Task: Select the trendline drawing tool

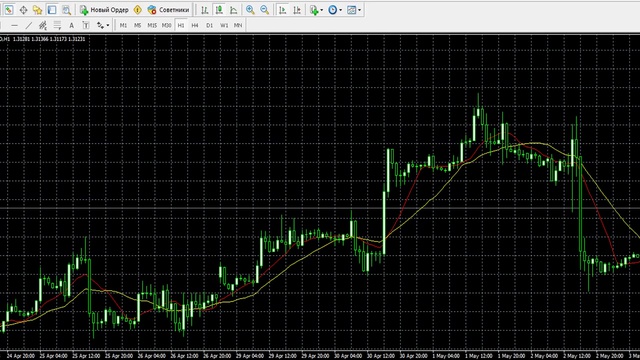Action: point(29,25)
